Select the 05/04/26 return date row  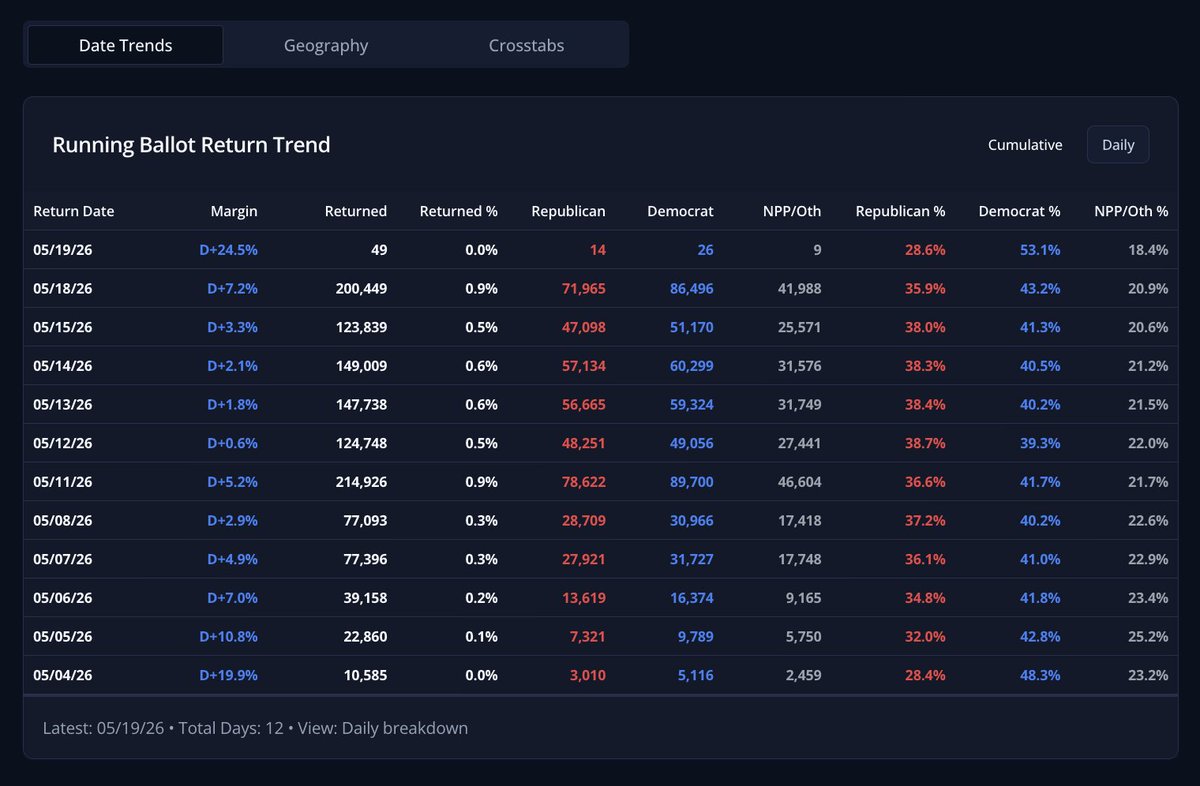tap(600, 675)
